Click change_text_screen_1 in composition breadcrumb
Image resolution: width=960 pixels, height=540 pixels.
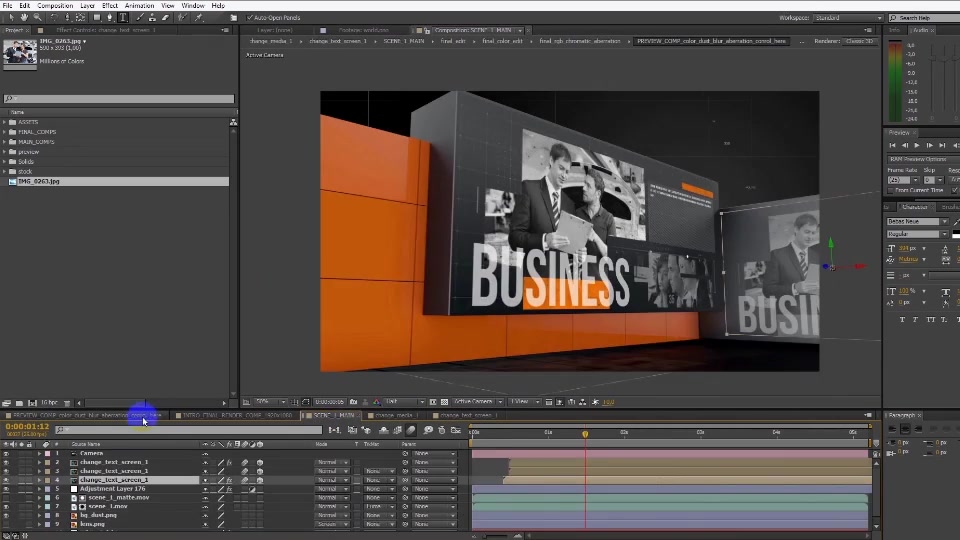point(337,41)
